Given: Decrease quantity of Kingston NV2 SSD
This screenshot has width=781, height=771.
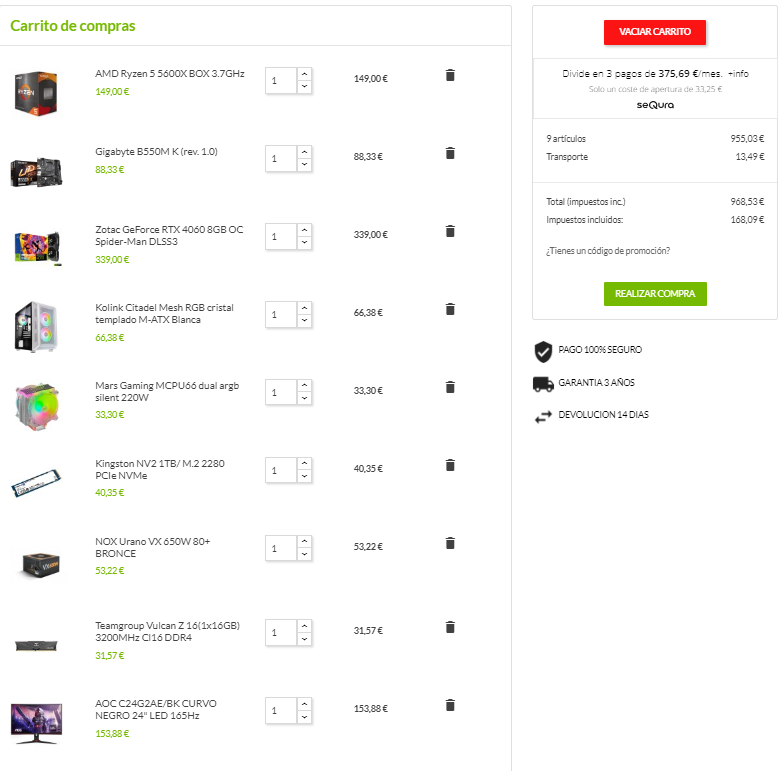Looking at the screenshot, I should pyautogui.click(x=304, y=477).
